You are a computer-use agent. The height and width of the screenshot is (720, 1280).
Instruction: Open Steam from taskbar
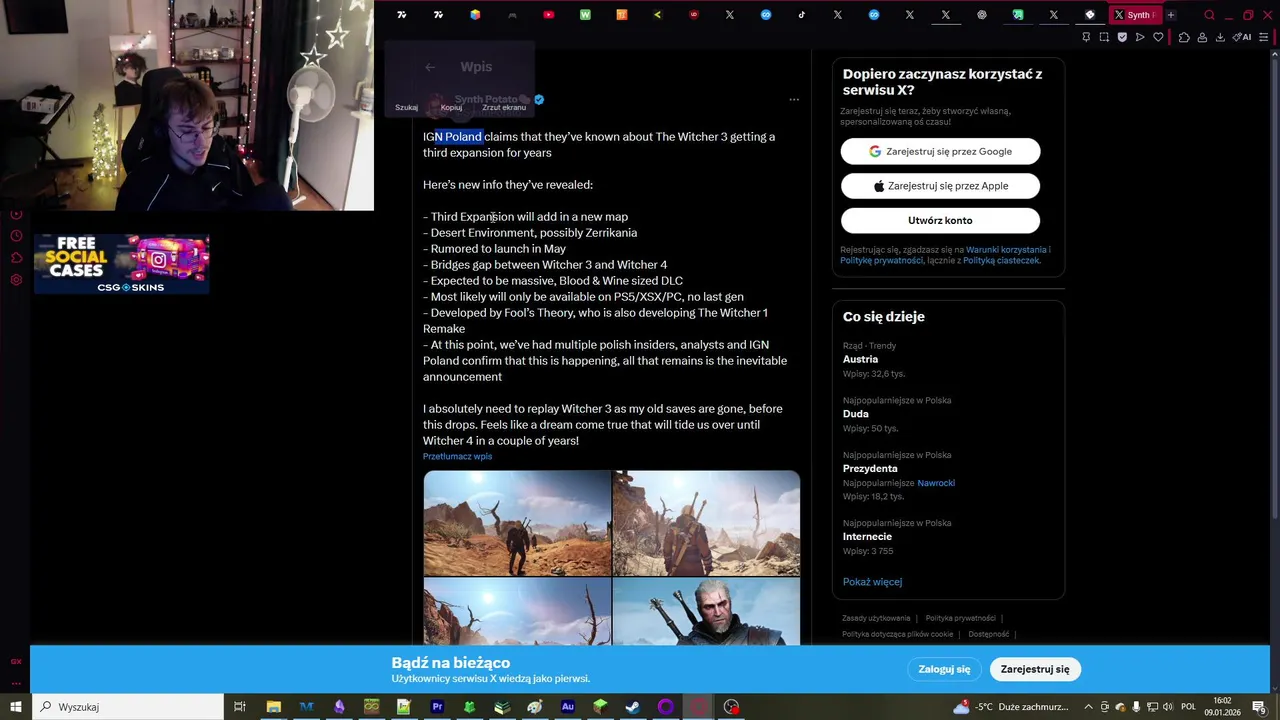pos(633,707)
